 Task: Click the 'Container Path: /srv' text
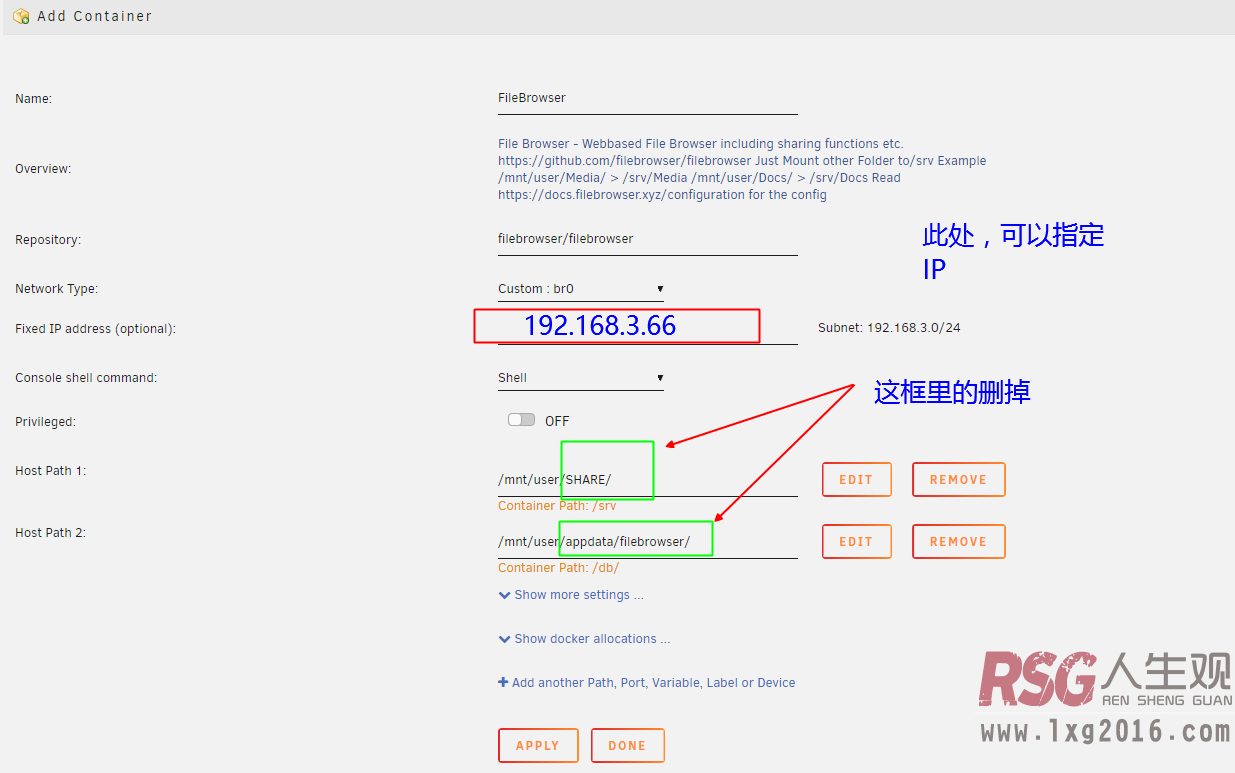(x=557, y=506)
